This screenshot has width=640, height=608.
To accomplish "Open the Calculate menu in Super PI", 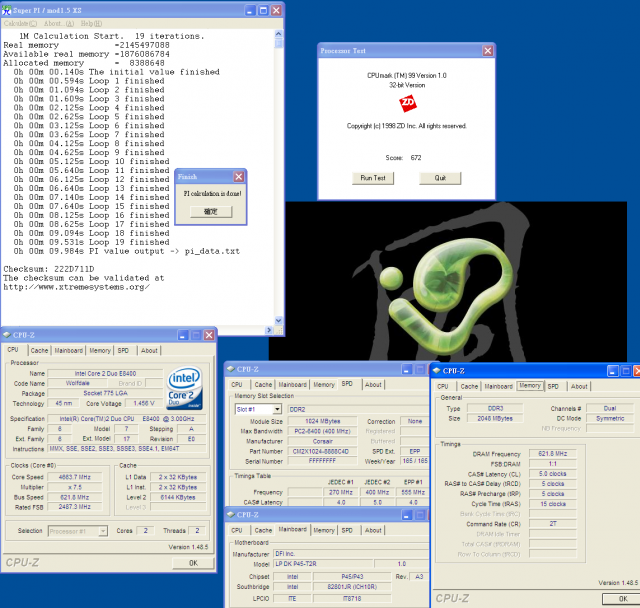I will click(20, 24).
